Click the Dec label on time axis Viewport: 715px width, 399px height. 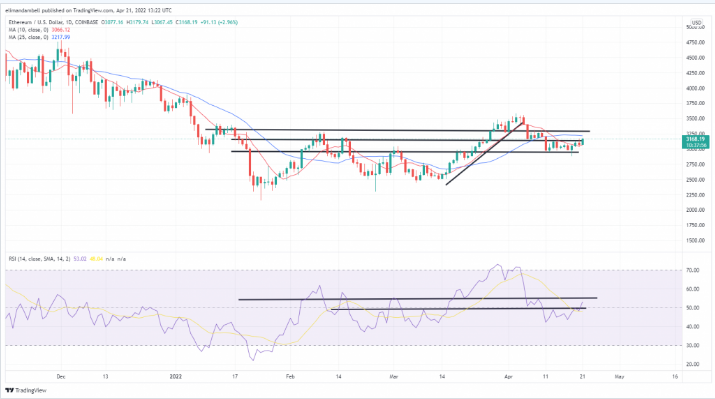coord(61,377)
